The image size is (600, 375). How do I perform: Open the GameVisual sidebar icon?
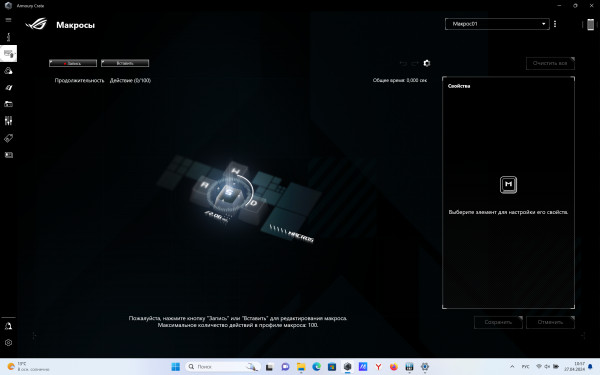pyautogui.click(x=8, y=88)
